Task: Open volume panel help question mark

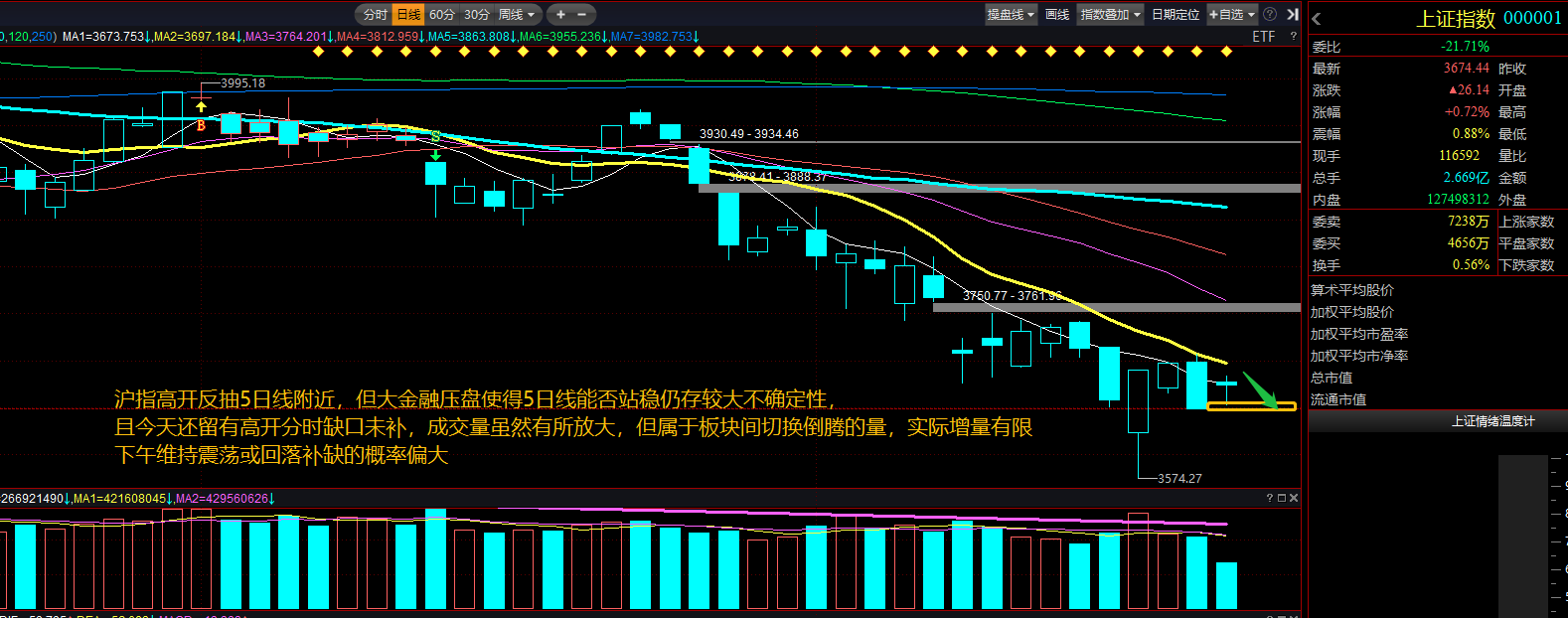Action: (x=1269, y=498)
